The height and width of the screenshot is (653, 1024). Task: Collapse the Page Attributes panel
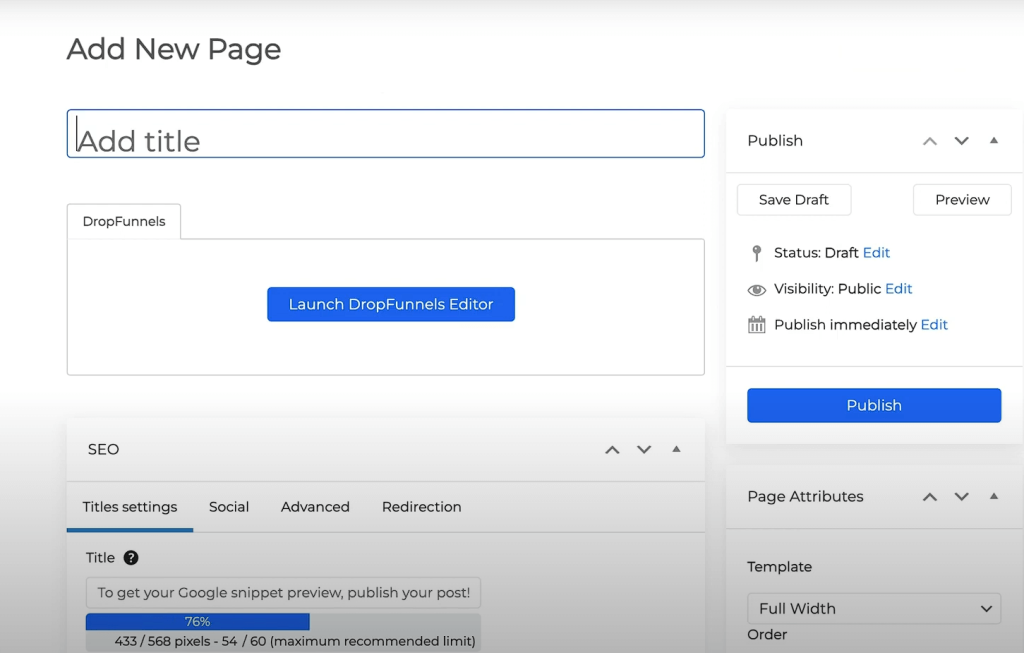(993, 496)
